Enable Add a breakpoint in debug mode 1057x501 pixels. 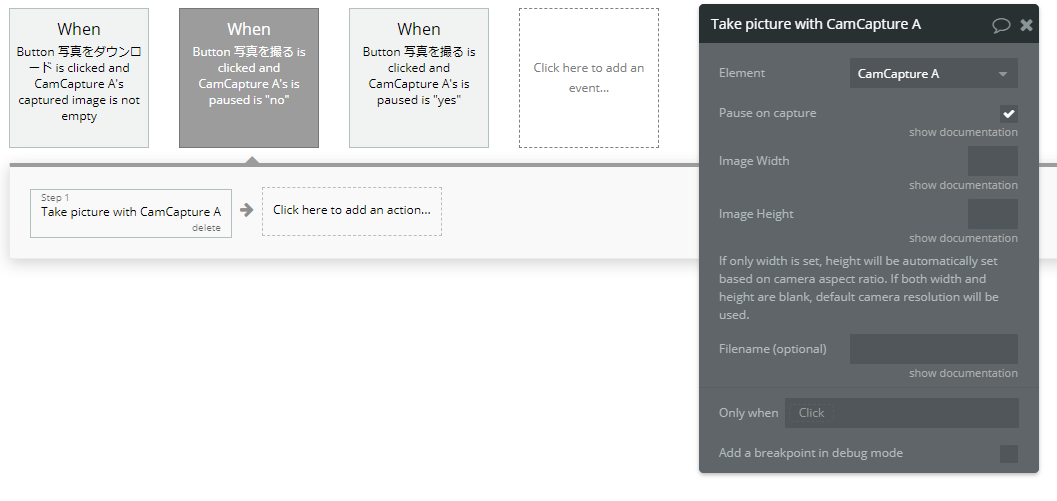tap(1008, 454)
